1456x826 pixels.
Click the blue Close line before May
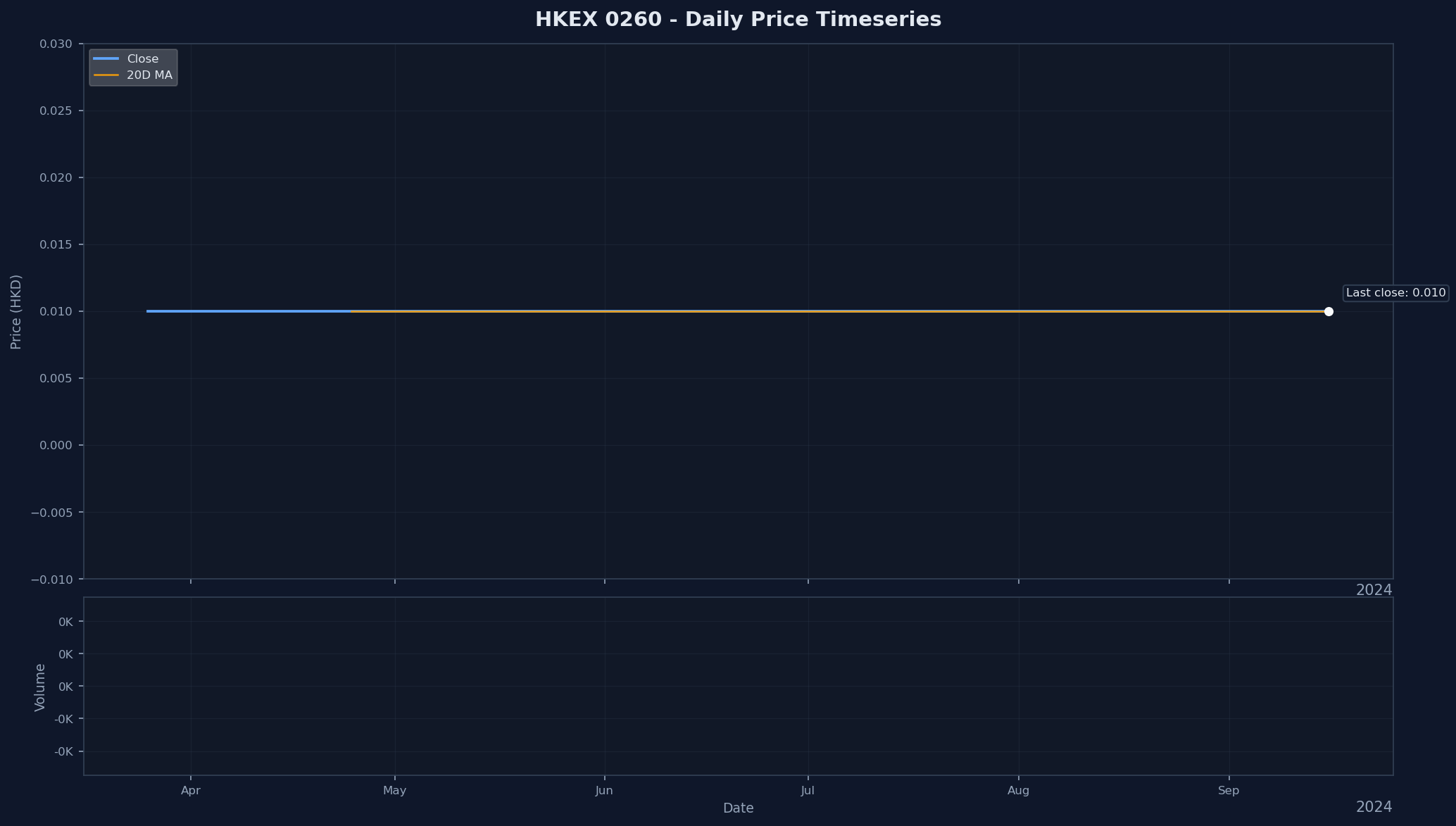(x=249, y=311)
